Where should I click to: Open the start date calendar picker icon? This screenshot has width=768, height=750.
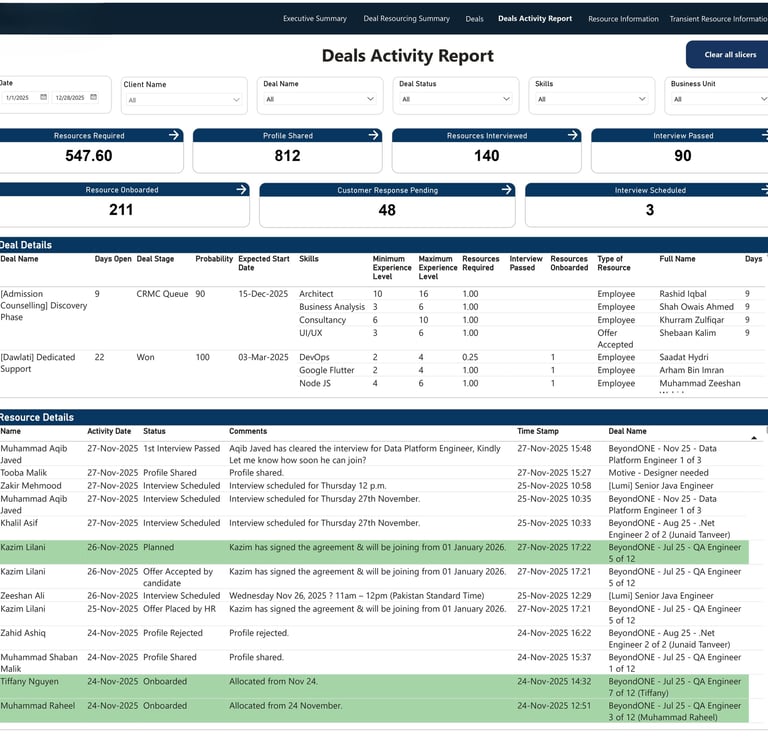(x=44, y=97)
